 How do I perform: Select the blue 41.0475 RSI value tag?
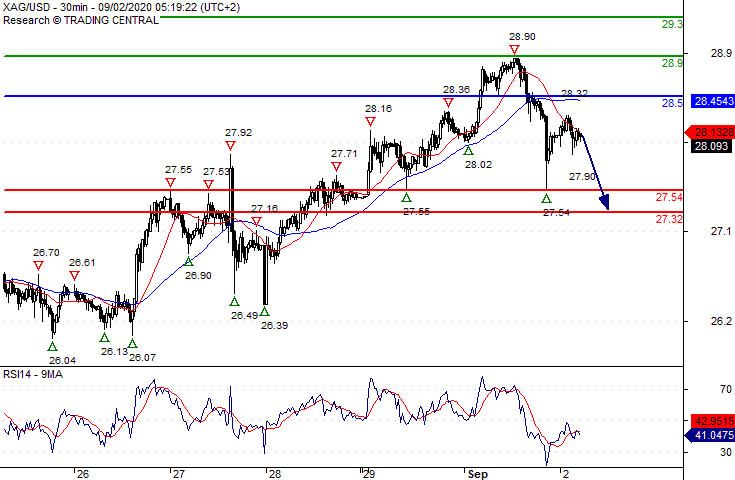pos(711,435)
